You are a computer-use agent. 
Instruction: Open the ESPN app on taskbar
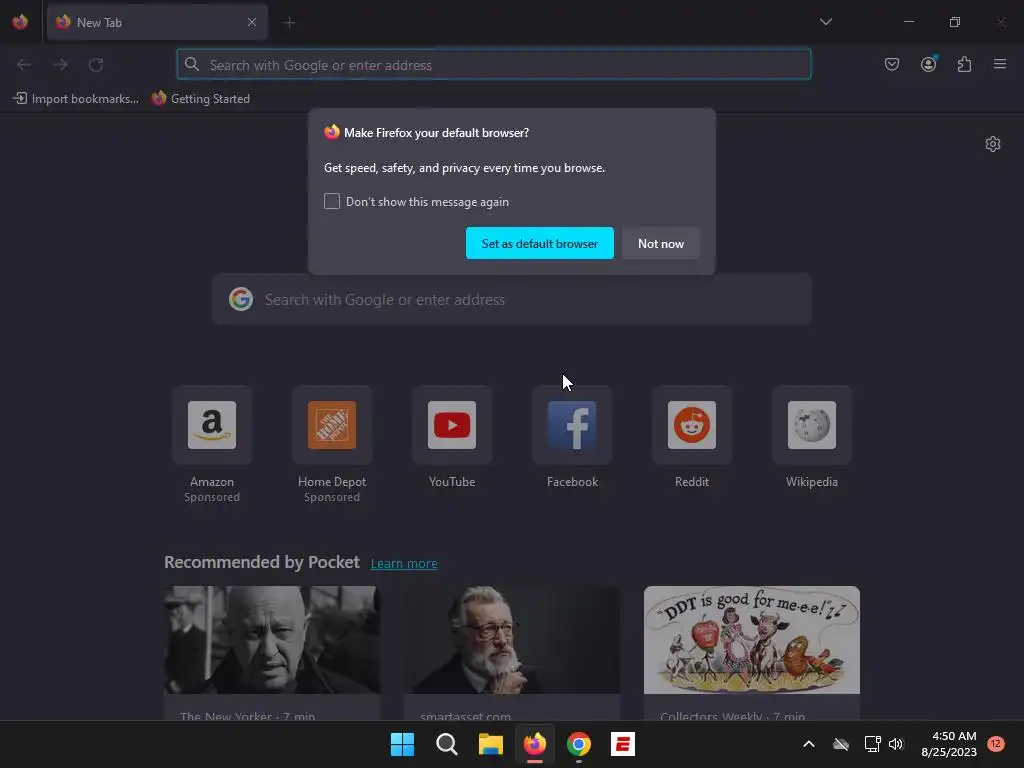[x=623, y=744]
